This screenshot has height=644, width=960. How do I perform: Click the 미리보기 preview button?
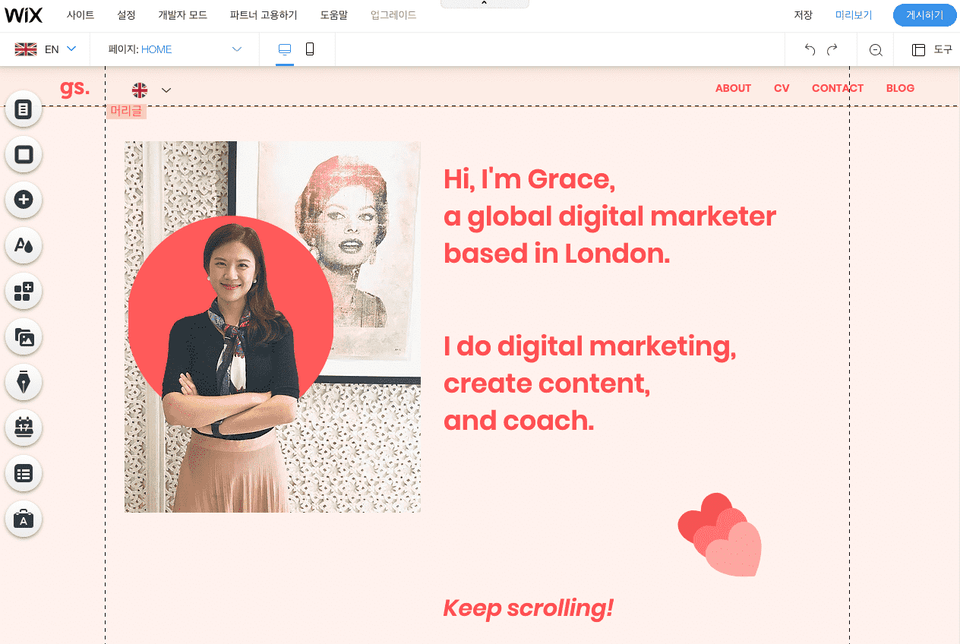(x=853, y=15)
